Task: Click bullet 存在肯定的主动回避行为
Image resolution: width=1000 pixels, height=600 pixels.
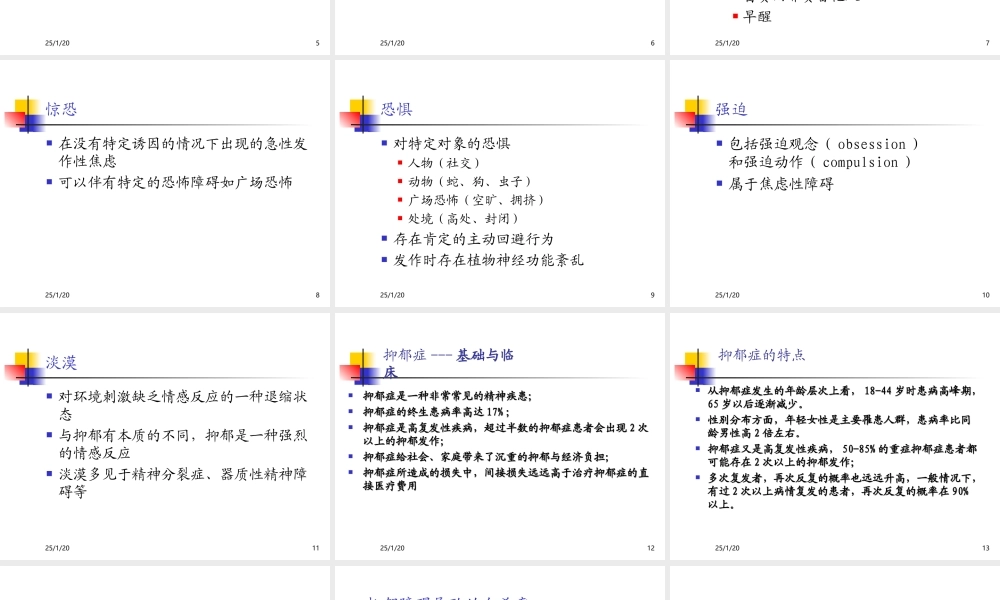Action: pos(473,239)
